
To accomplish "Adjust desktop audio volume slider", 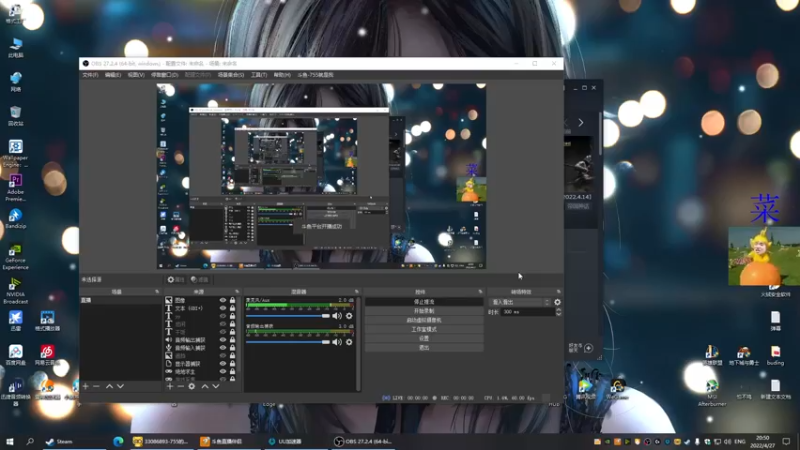I will click(x=288, y=342).
